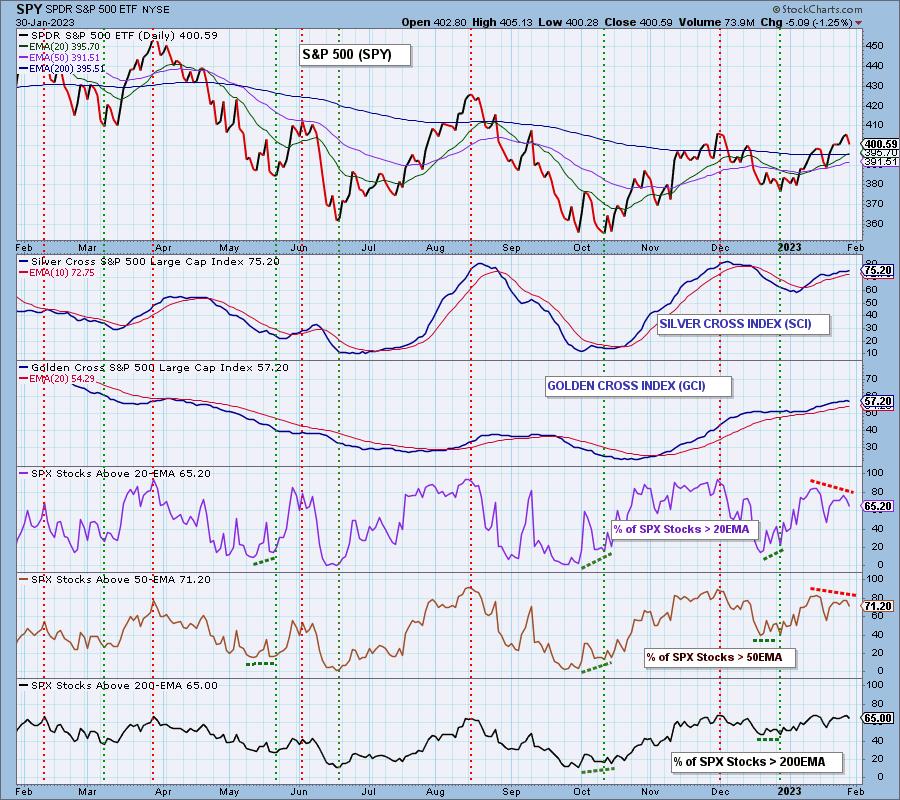
Task: Click the % of SPX Stocks > 200EMA label
Action: tap(757, 762)
